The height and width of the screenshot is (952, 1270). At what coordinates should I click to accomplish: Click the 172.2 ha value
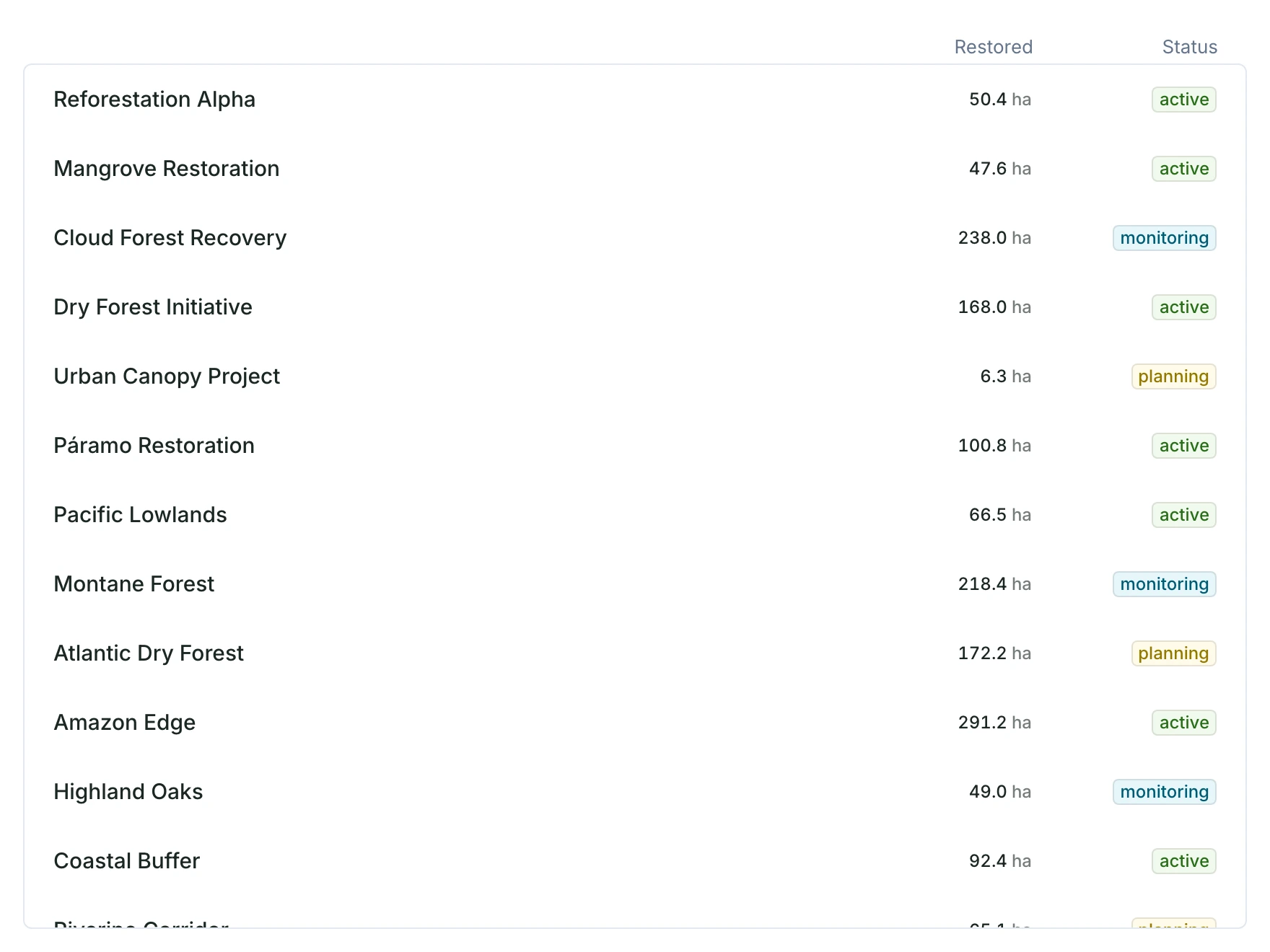[x=995, y=653]
